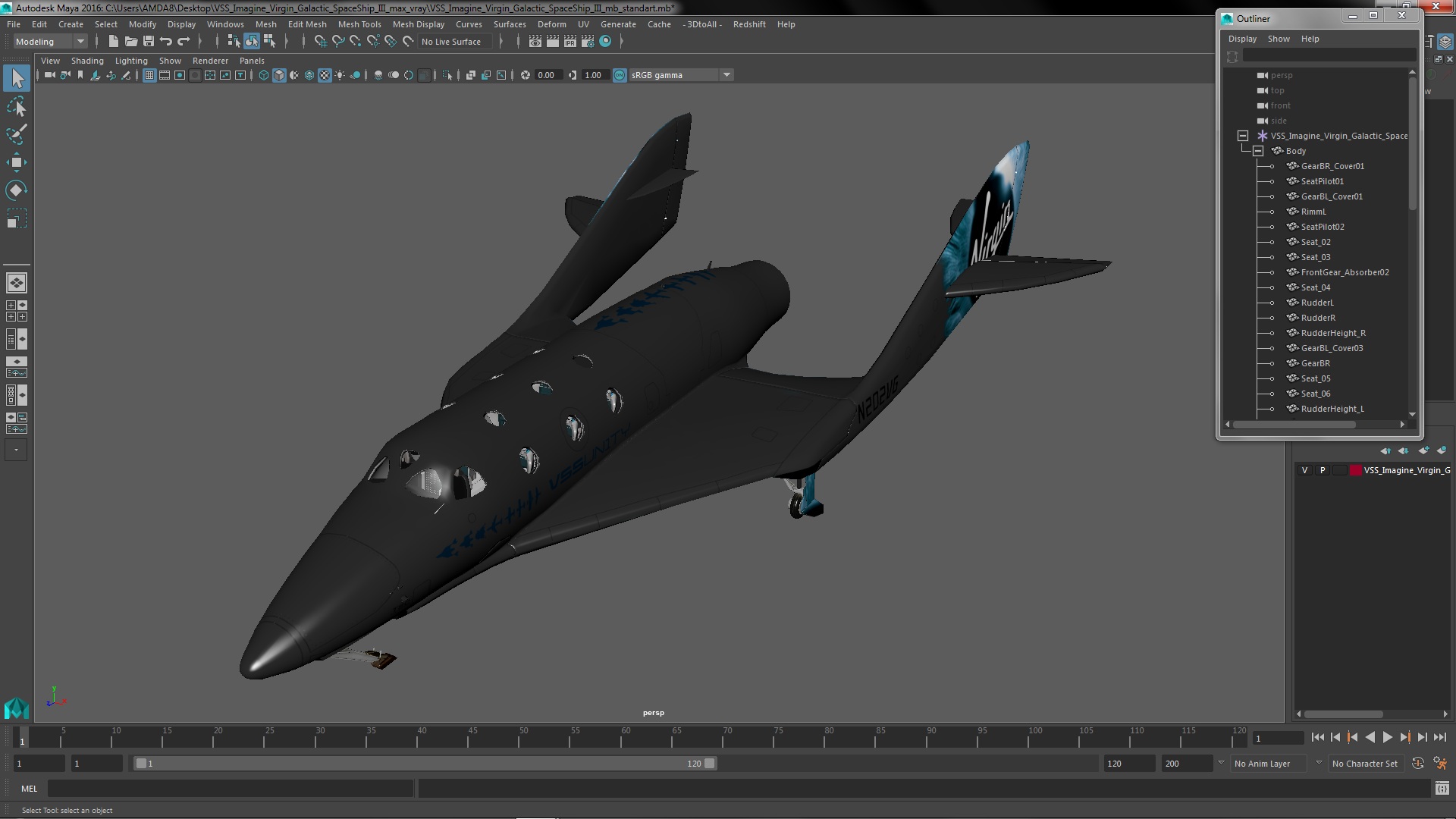Open Render Settings icon

click(x=587, y=42)
